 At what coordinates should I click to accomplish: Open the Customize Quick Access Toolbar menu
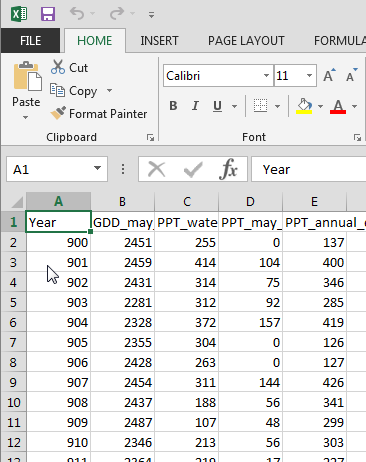point(151,15)
